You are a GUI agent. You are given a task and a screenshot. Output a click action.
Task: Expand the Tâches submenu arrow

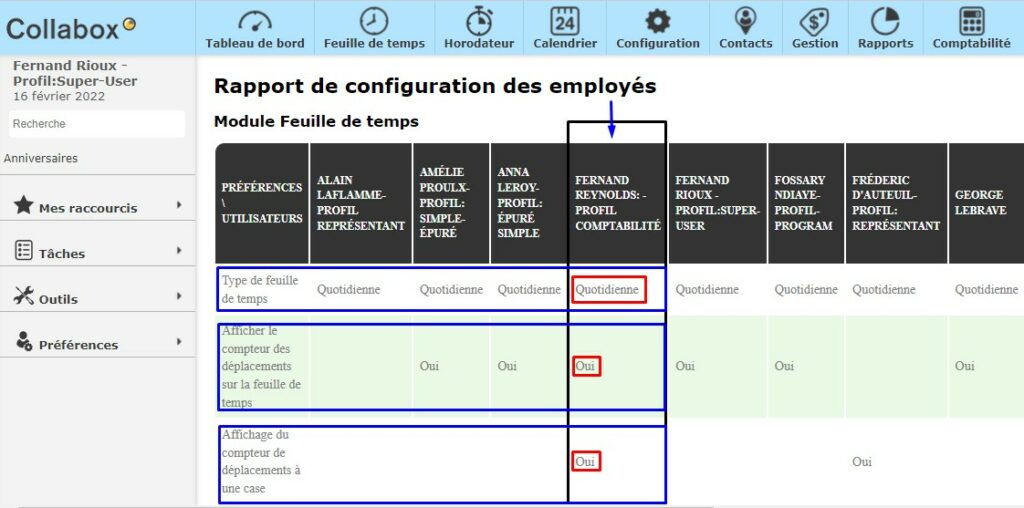tap(179, 251)
